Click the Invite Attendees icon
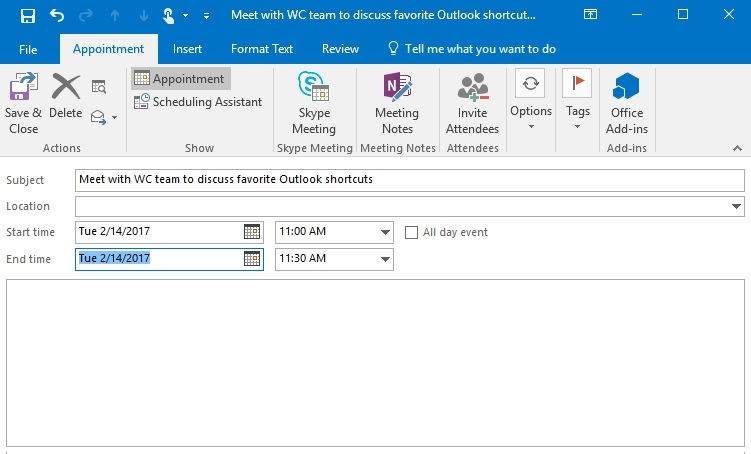 pos(473,87)
